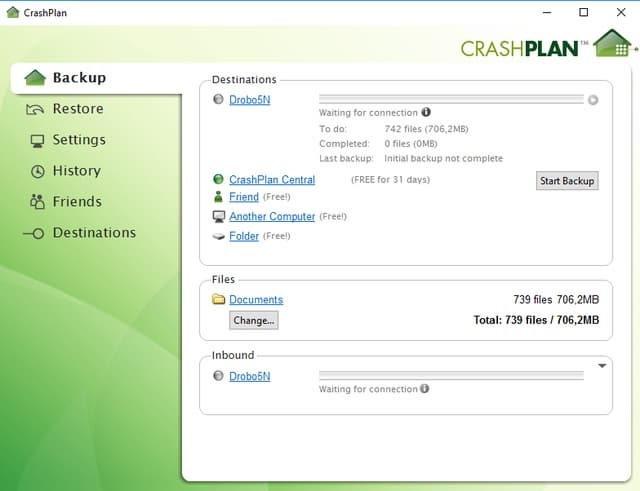
Task: Click the CrashPlan title bar app icon
Action: coord(13,12)
